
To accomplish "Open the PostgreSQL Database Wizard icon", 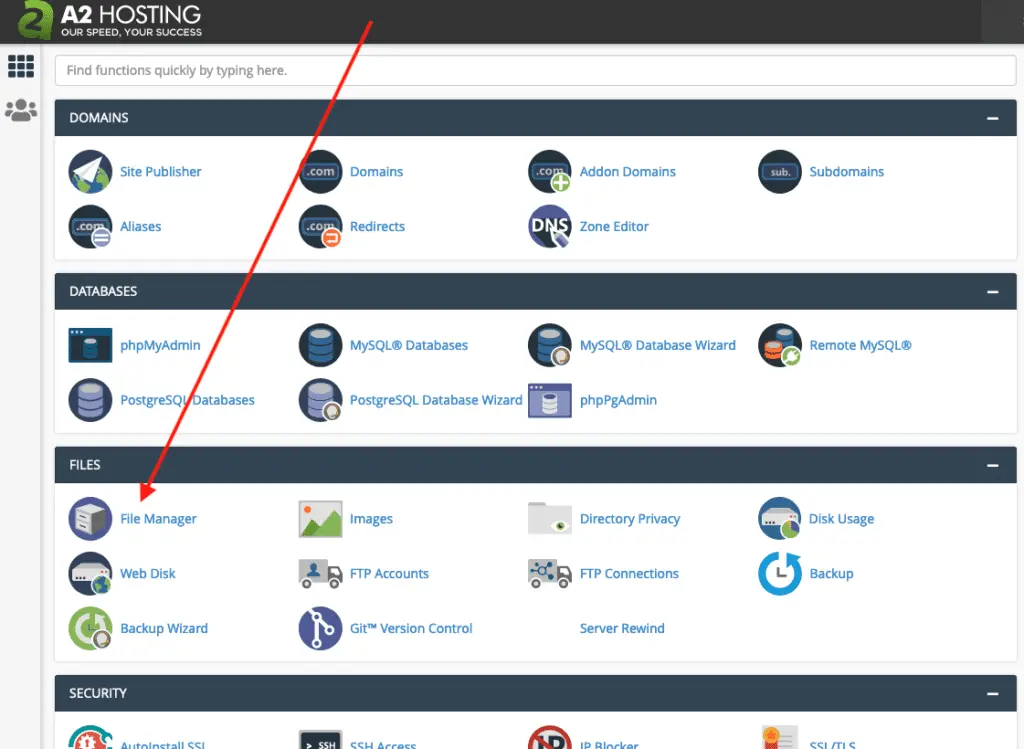I will click(x=320, y=400).
